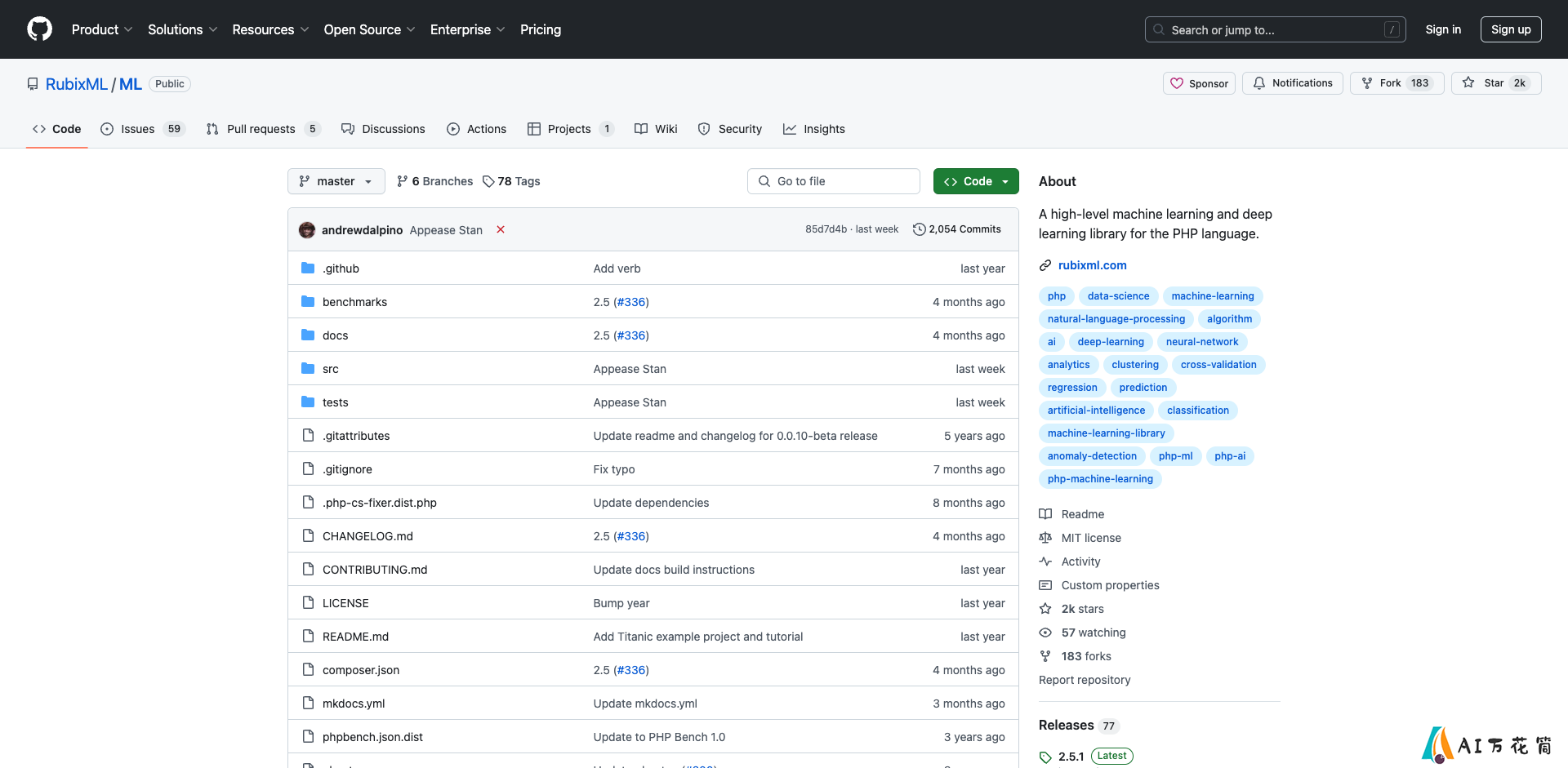Open the mkdocs.yml file
Image resolution: width=1568 pixels, height=768 pixels.
point(354,704)
